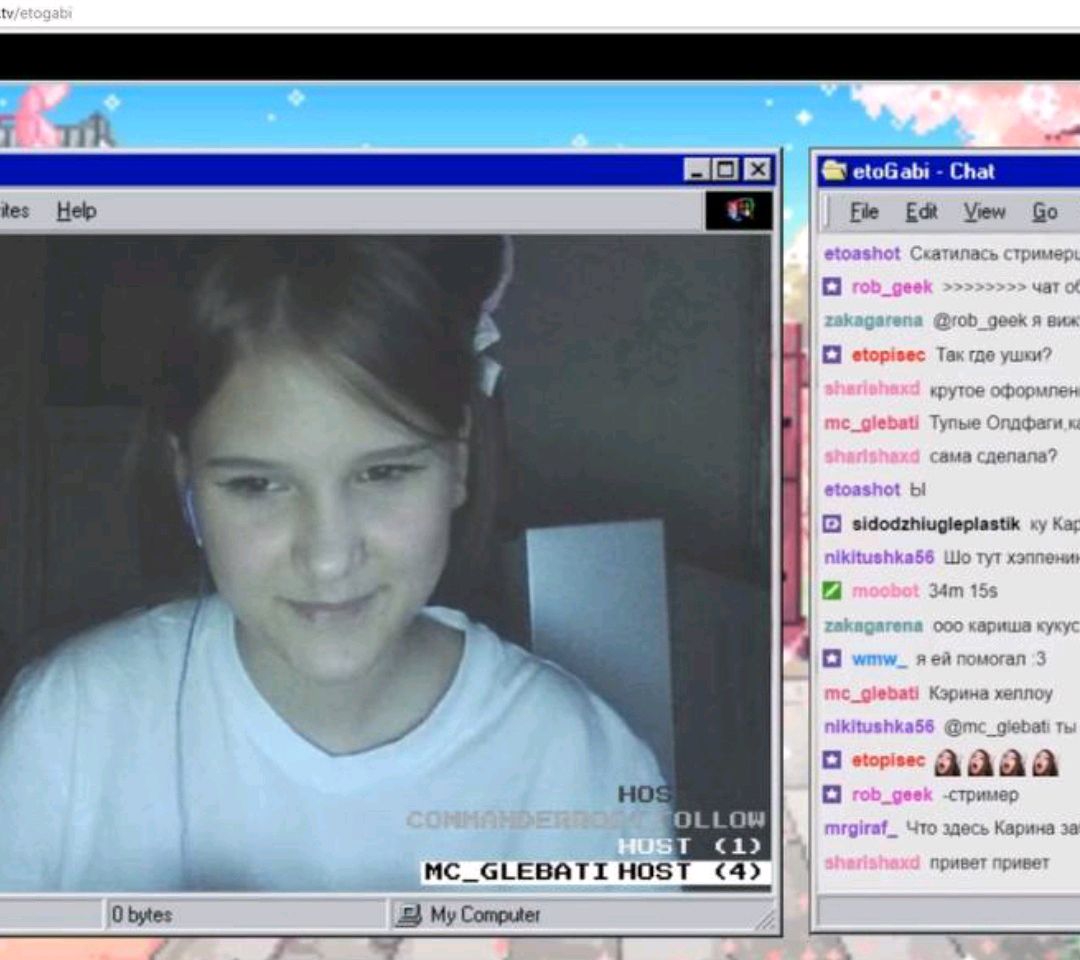Click the '0 bytes' status bar entry

[141, 915]
